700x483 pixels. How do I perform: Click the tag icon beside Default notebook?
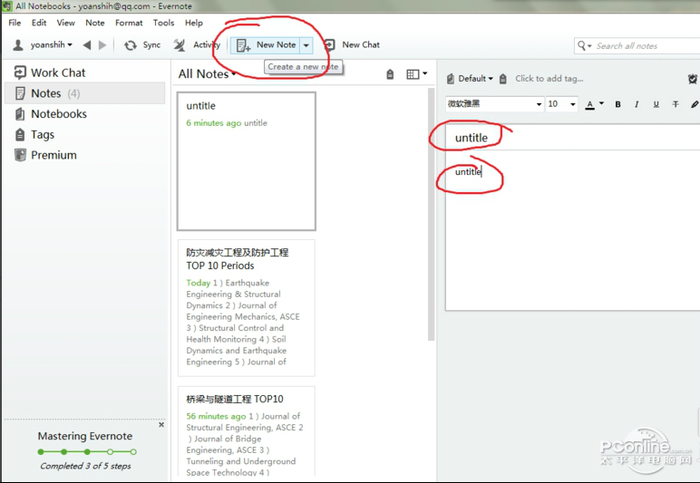503,79
